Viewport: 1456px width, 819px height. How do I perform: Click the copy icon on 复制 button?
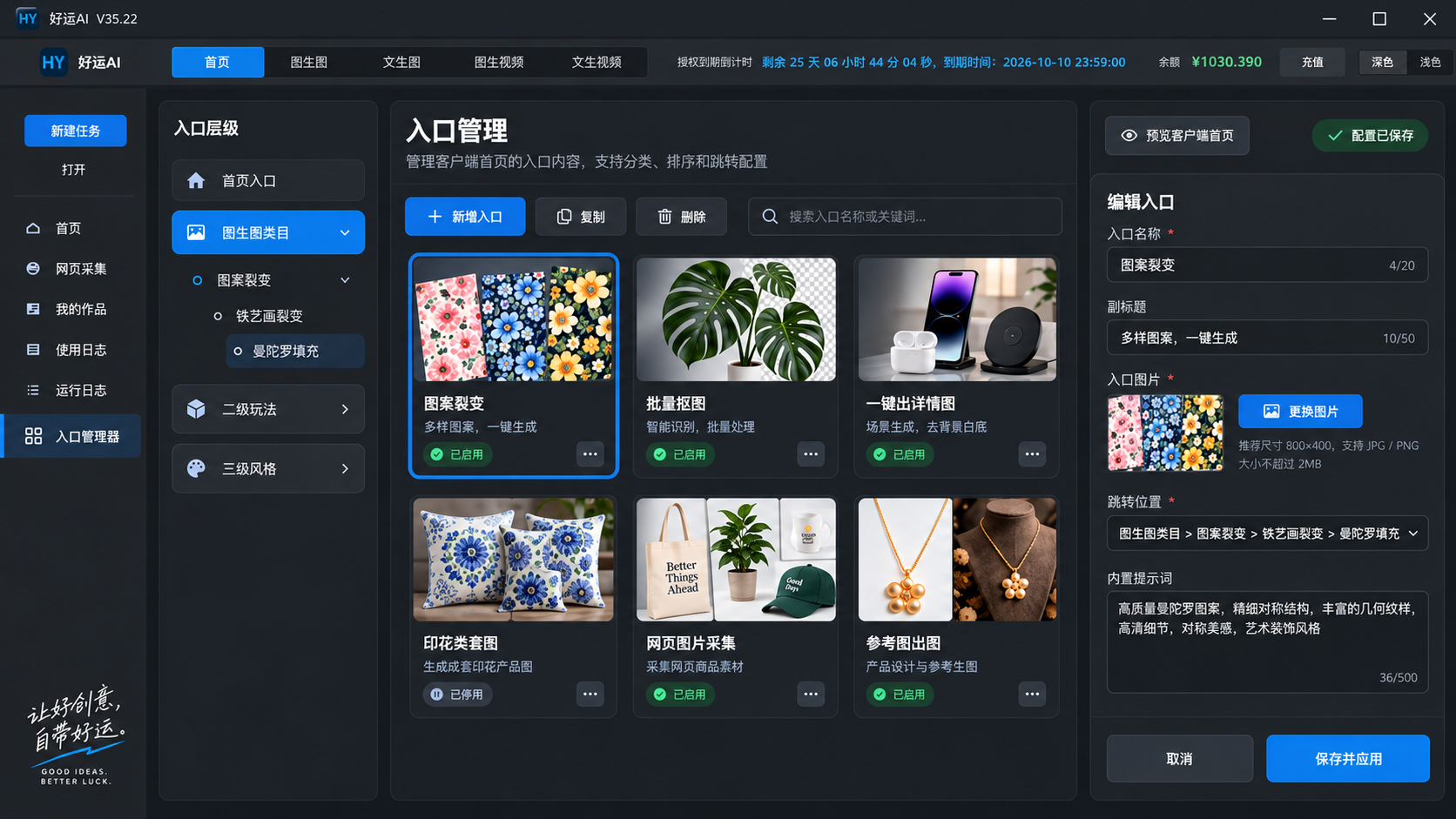pos(564,217)
